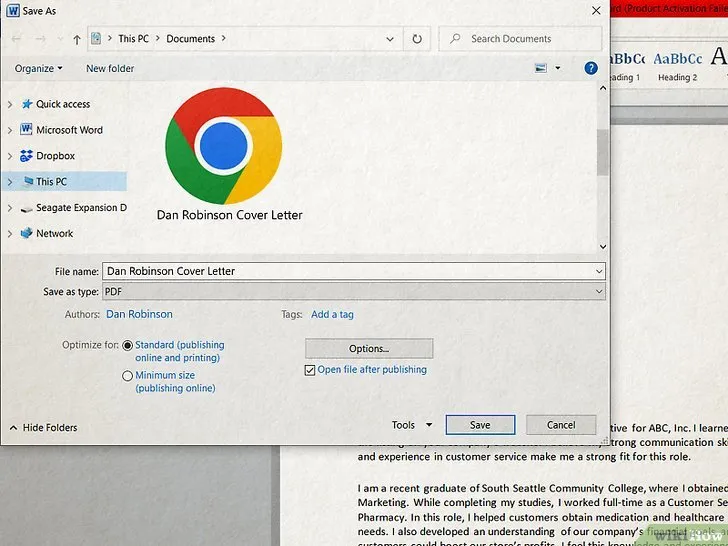Image resolution: width=728 pixels, height=546 pixels.
Task: Click New folder in the toolbar
Action: pyautogui.click(x=110, y=69)
